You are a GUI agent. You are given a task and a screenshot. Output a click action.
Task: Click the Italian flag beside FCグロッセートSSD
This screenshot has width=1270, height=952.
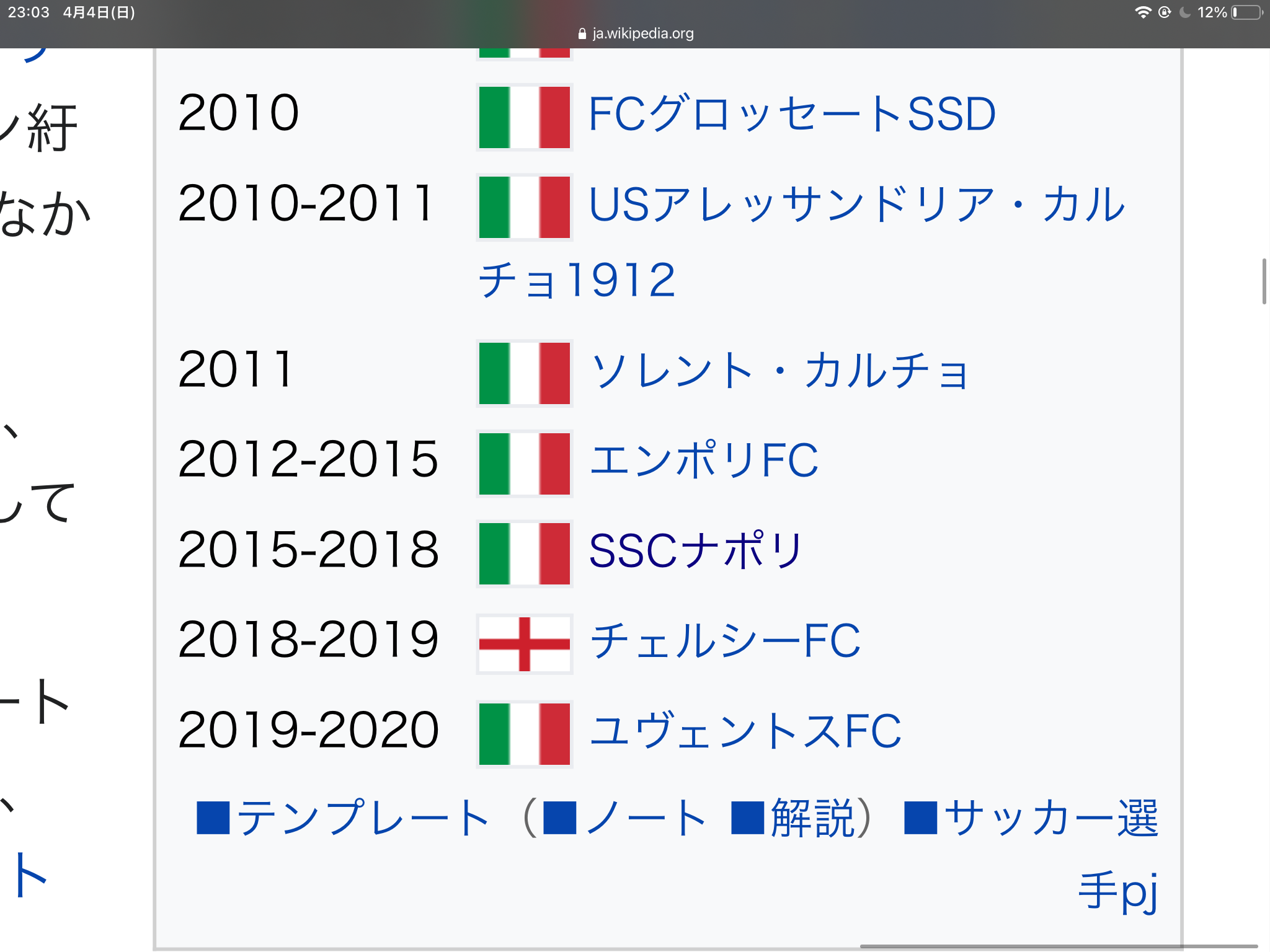524,117
